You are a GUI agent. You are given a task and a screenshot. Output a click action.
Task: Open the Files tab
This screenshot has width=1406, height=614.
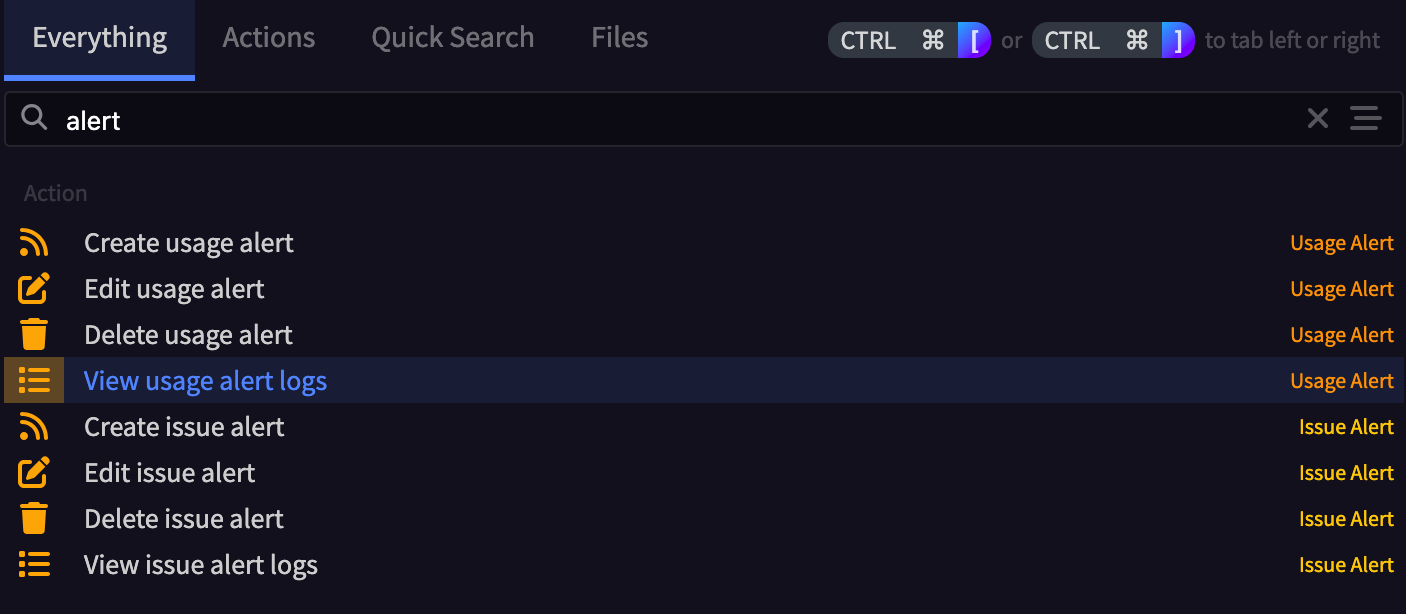(x=620, y=38)
